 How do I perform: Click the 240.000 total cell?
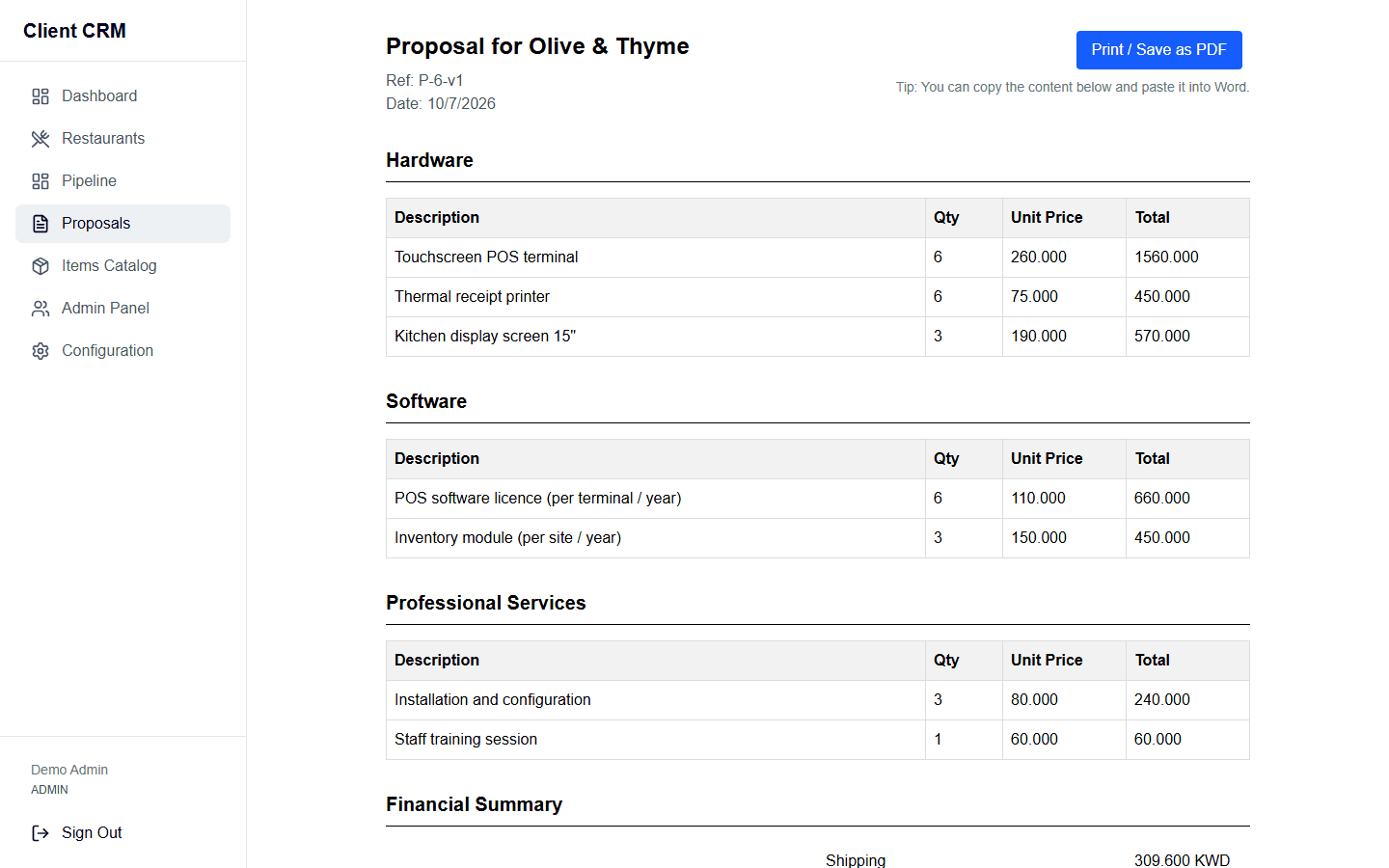pyautogui.click(x=1187, y=700)
